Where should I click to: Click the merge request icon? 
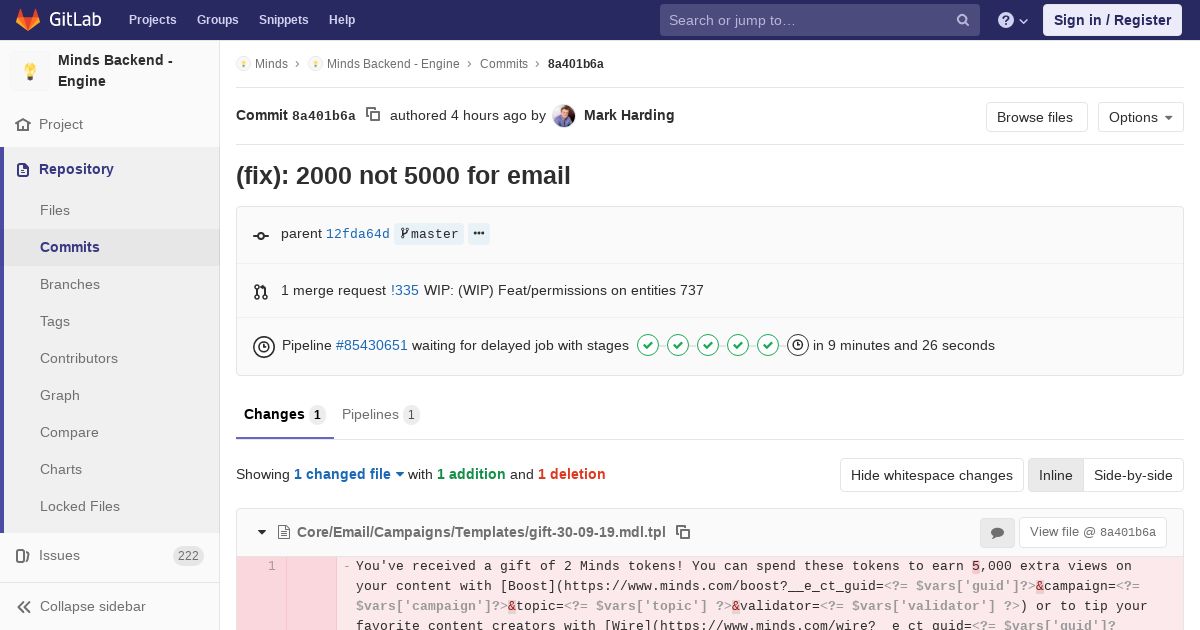[261, 292]
